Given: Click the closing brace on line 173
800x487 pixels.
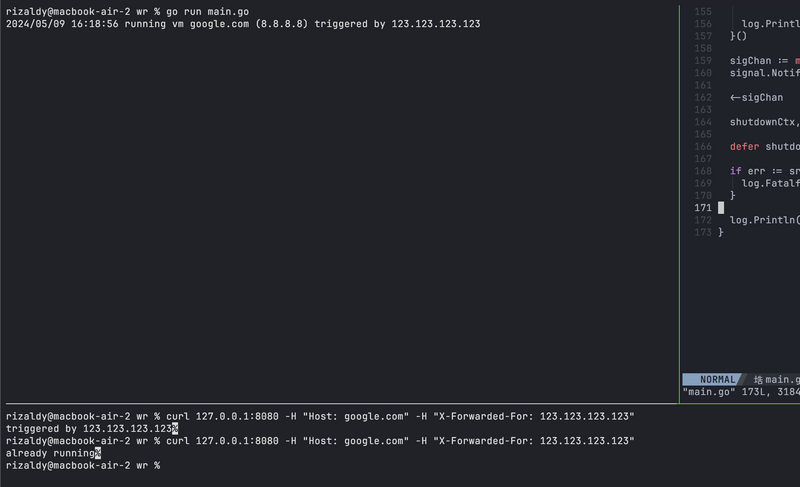Looking at the screenshot, I should click(x=721, y=232).
